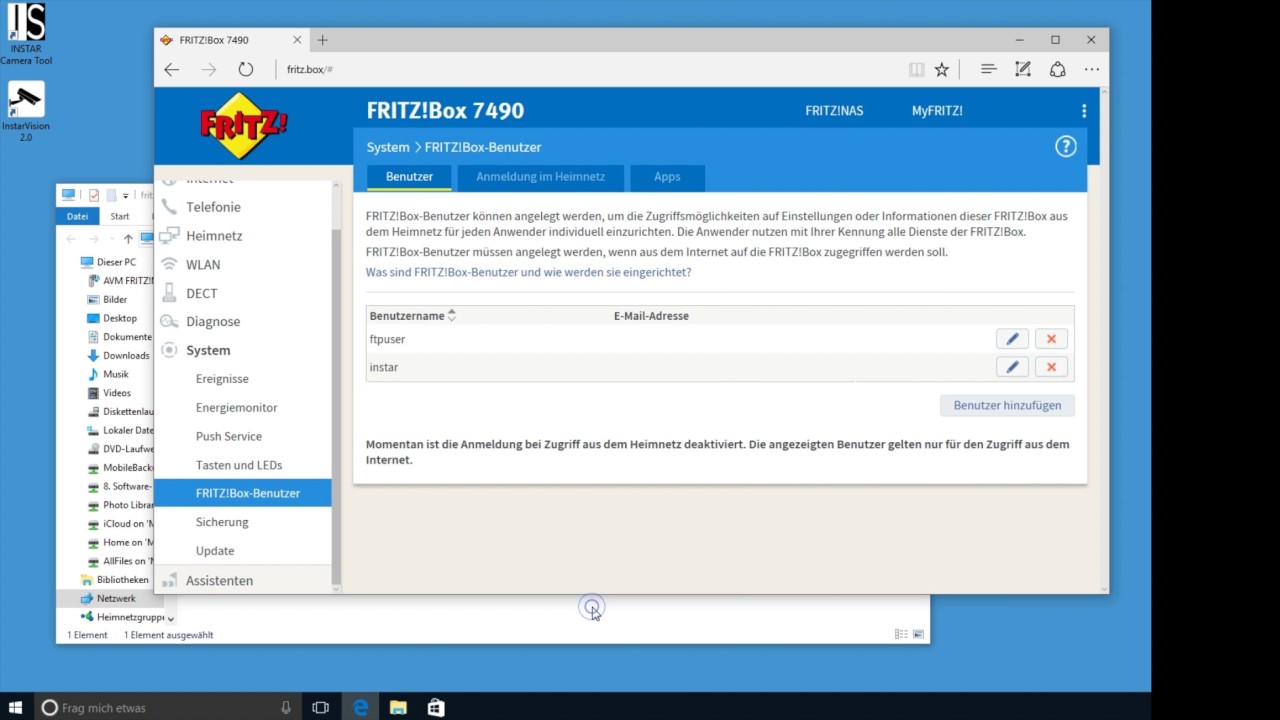
Task: Delete the instar user with red X
Action: [1051, 367]
